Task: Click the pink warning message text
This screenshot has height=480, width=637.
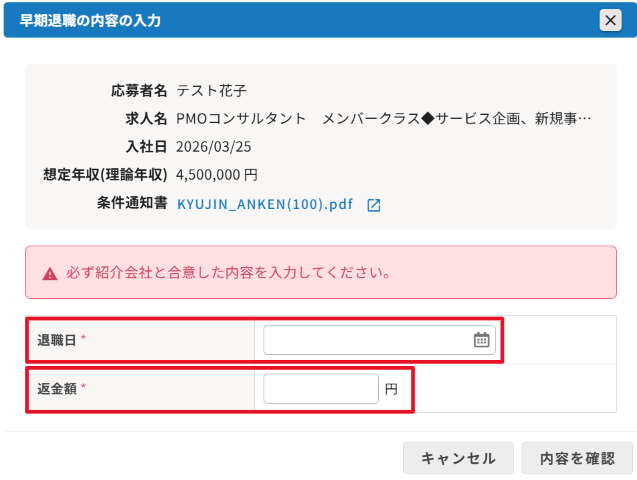Action: (229, 273)
